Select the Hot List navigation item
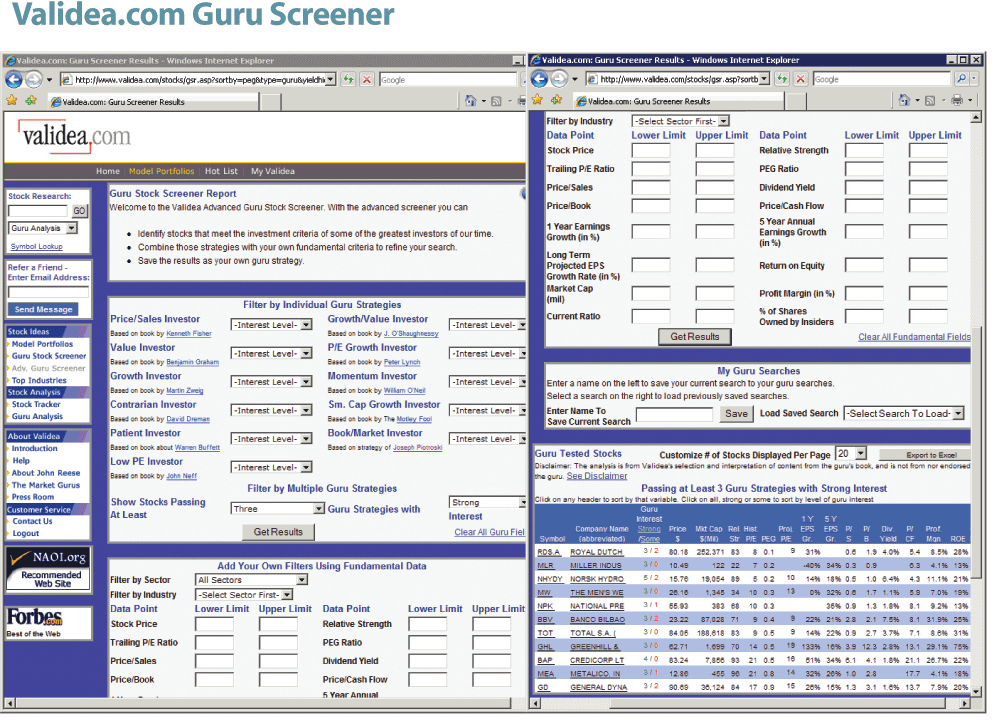The height and width of the screenshot is (725, 1000). (221, 171)
